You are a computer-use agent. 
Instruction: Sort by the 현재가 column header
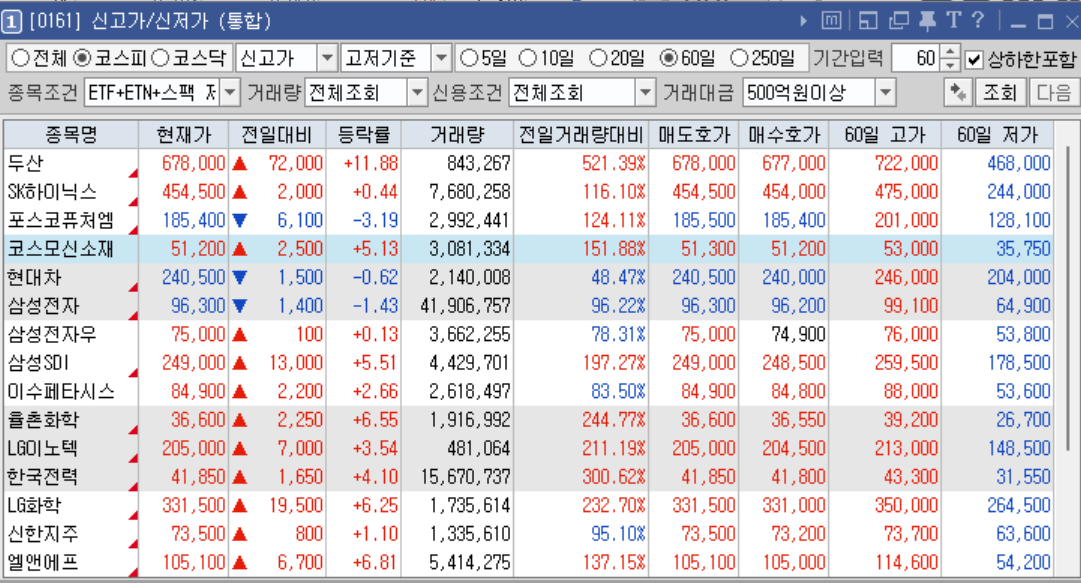tap(183, 134)
